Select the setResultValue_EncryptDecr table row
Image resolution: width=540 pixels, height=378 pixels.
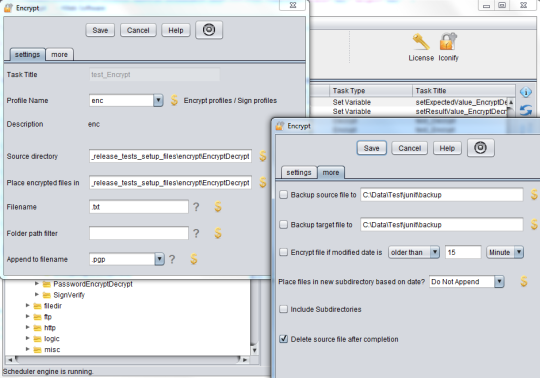click(408, 112)
